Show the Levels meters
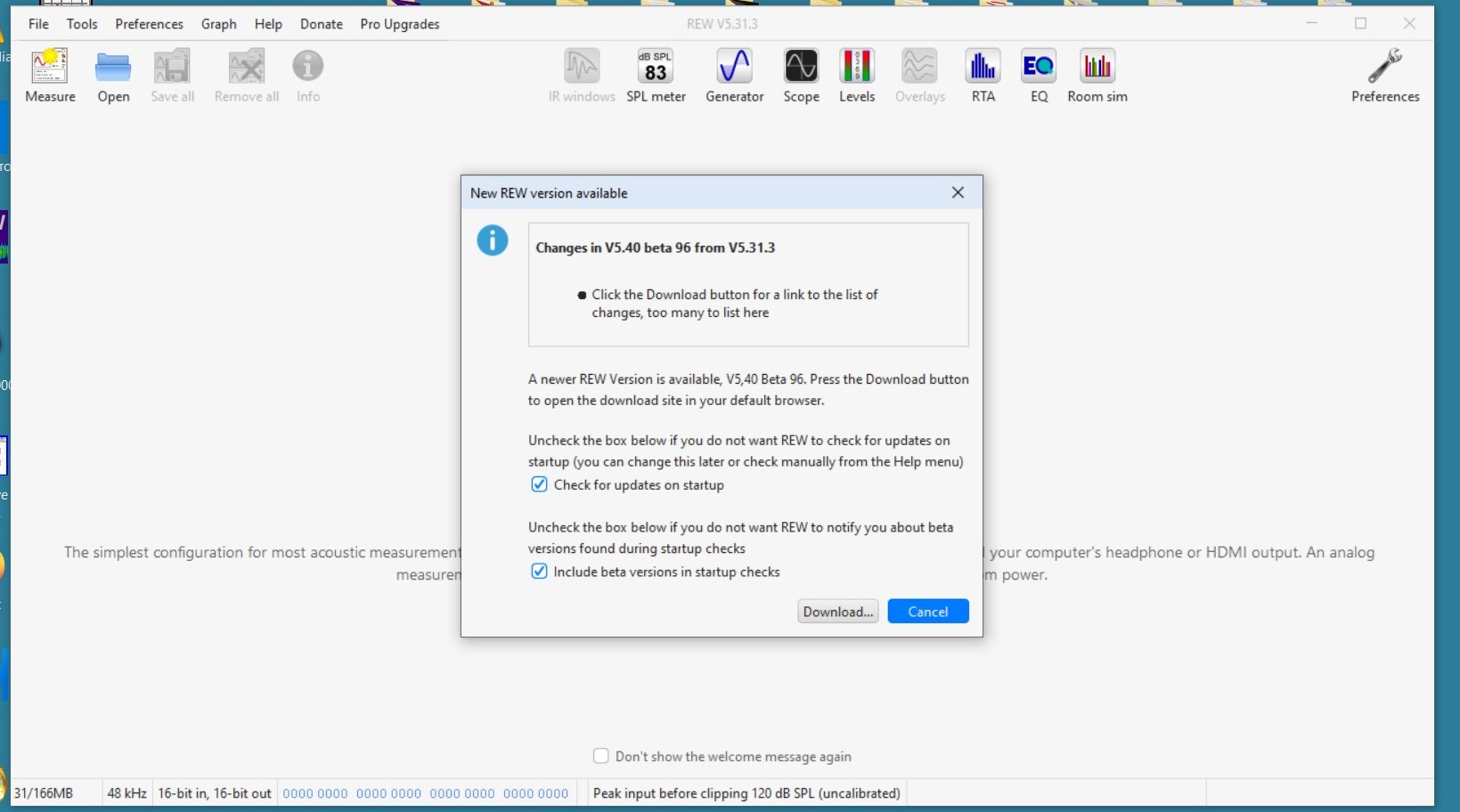 click(857, 76)
